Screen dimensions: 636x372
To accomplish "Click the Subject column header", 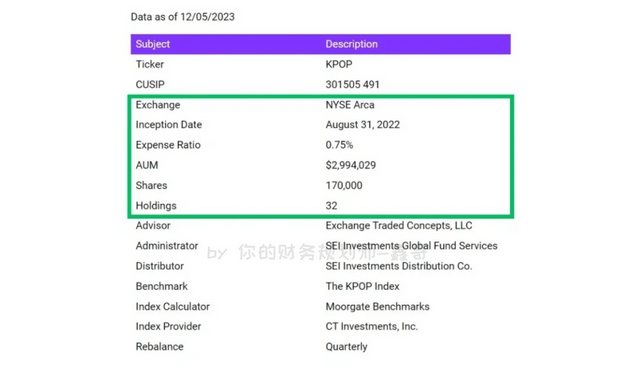I will (x=153, y=44).
